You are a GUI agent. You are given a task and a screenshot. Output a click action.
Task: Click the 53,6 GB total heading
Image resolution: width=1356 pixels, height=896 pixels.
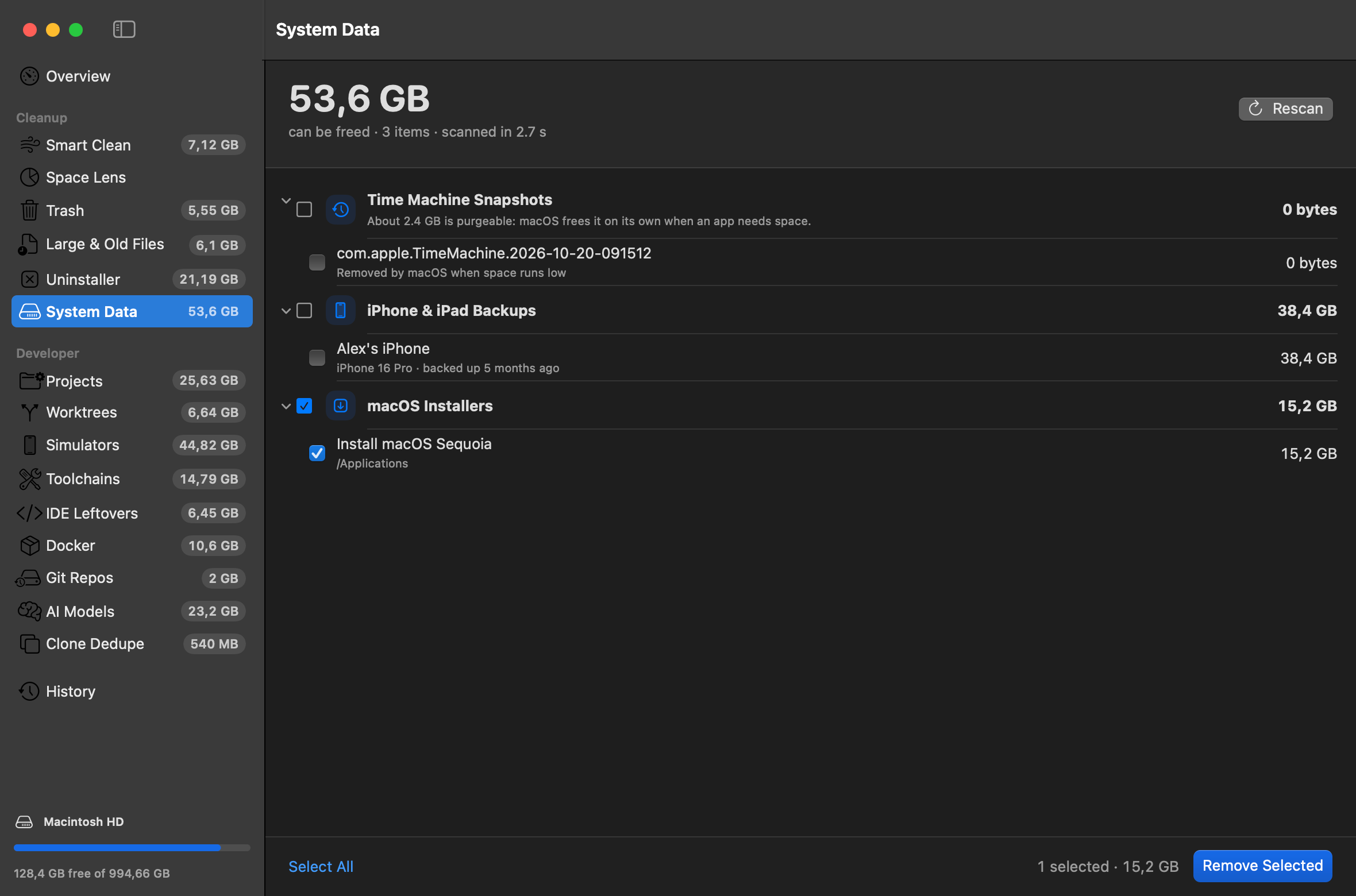tap(359, 98)
